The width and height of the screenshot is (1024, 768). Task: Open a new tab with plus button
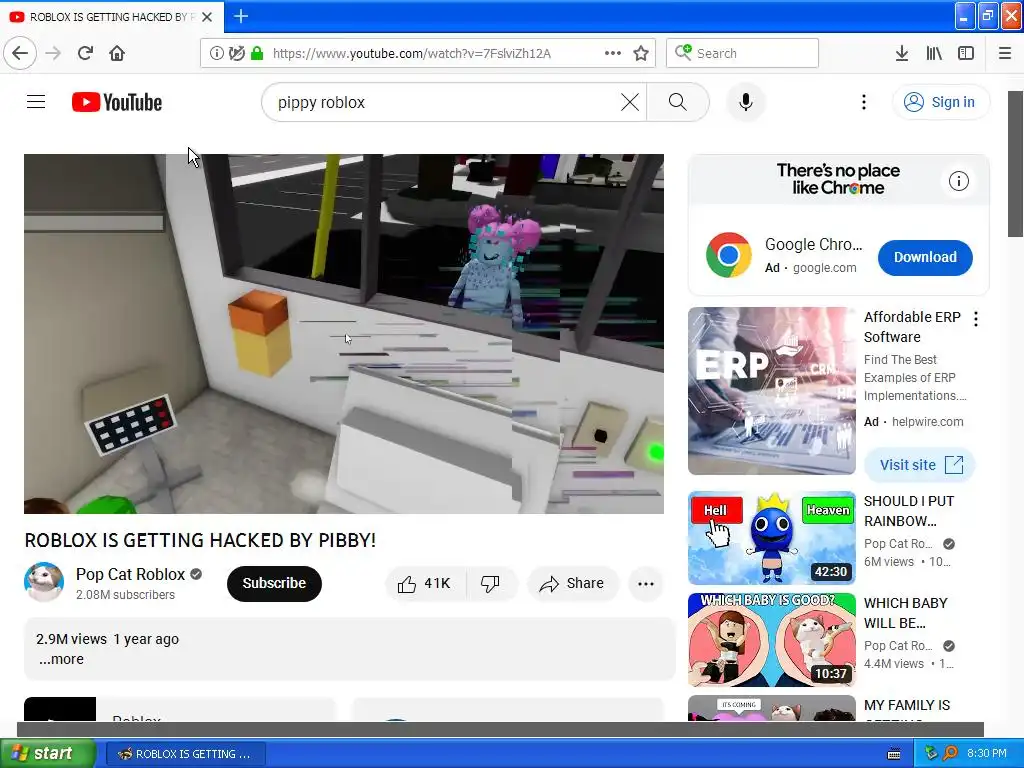(241, 16)
